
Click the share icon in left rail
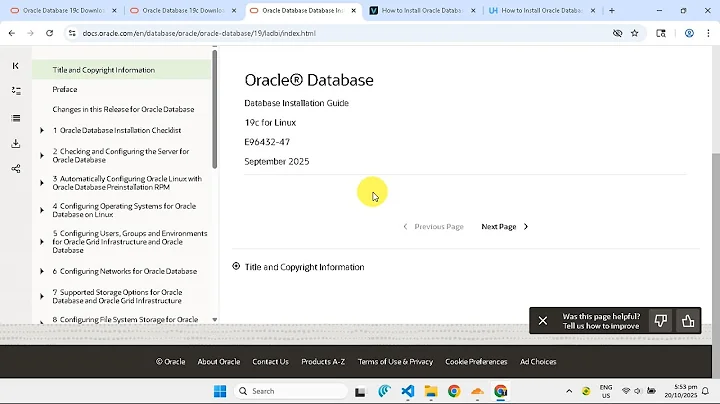tap(16, 169)
